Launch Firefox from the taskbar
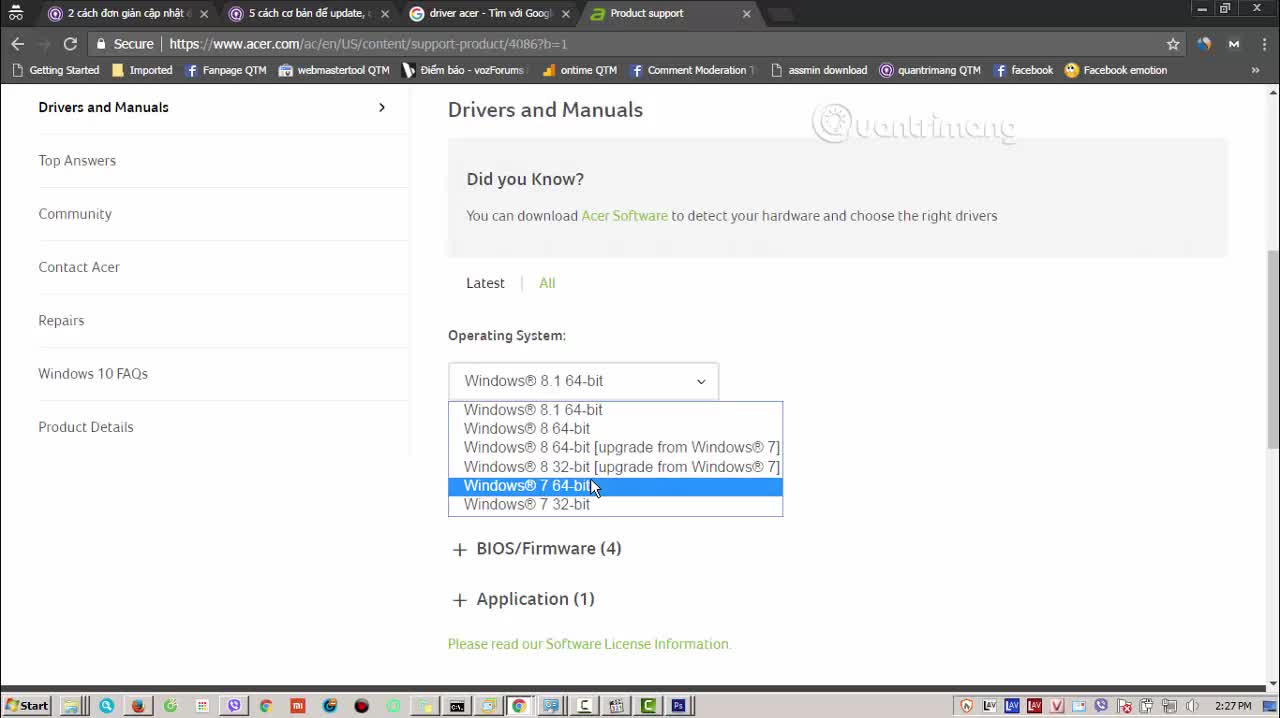1280x718 pixels. click(138, 705)
